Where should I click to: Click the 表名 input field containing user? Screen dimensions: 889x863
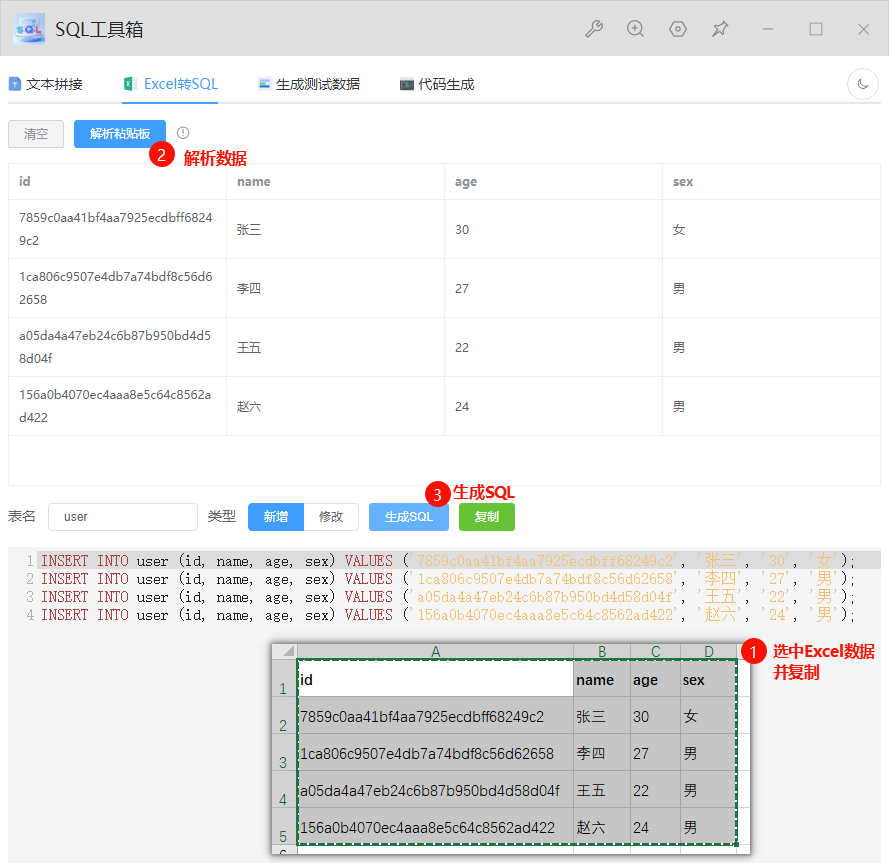(123, 517)
